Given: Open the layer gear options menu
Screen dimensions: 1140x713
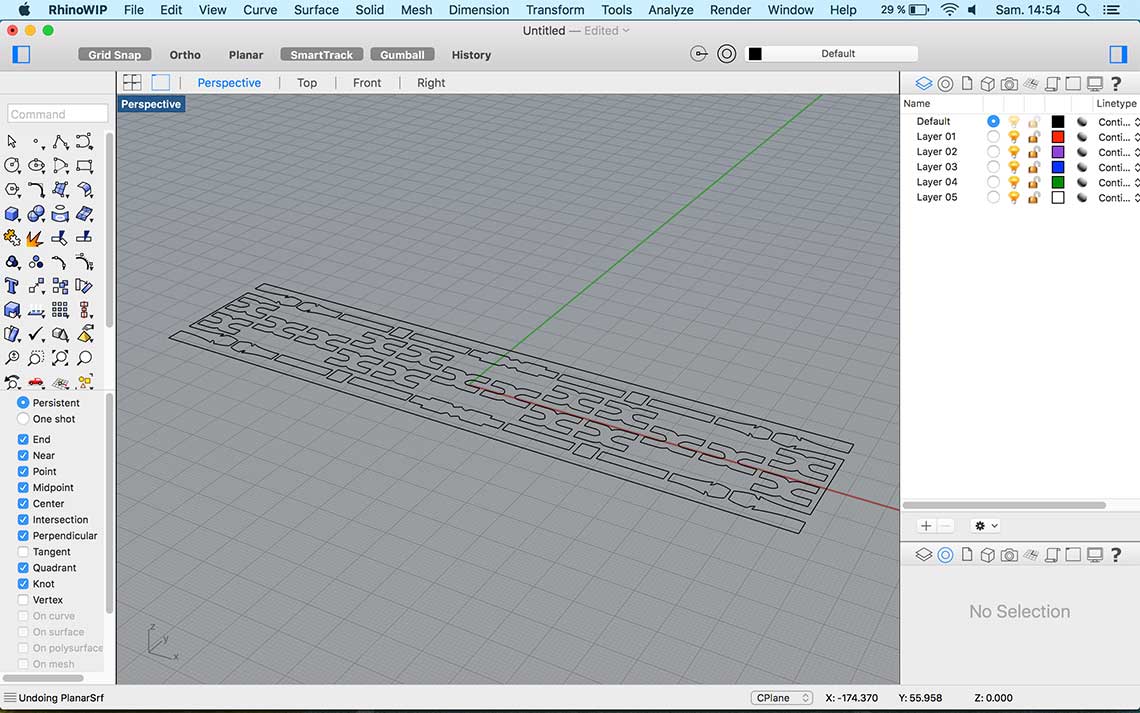Looking at the screenshot, I should point(986,525).
